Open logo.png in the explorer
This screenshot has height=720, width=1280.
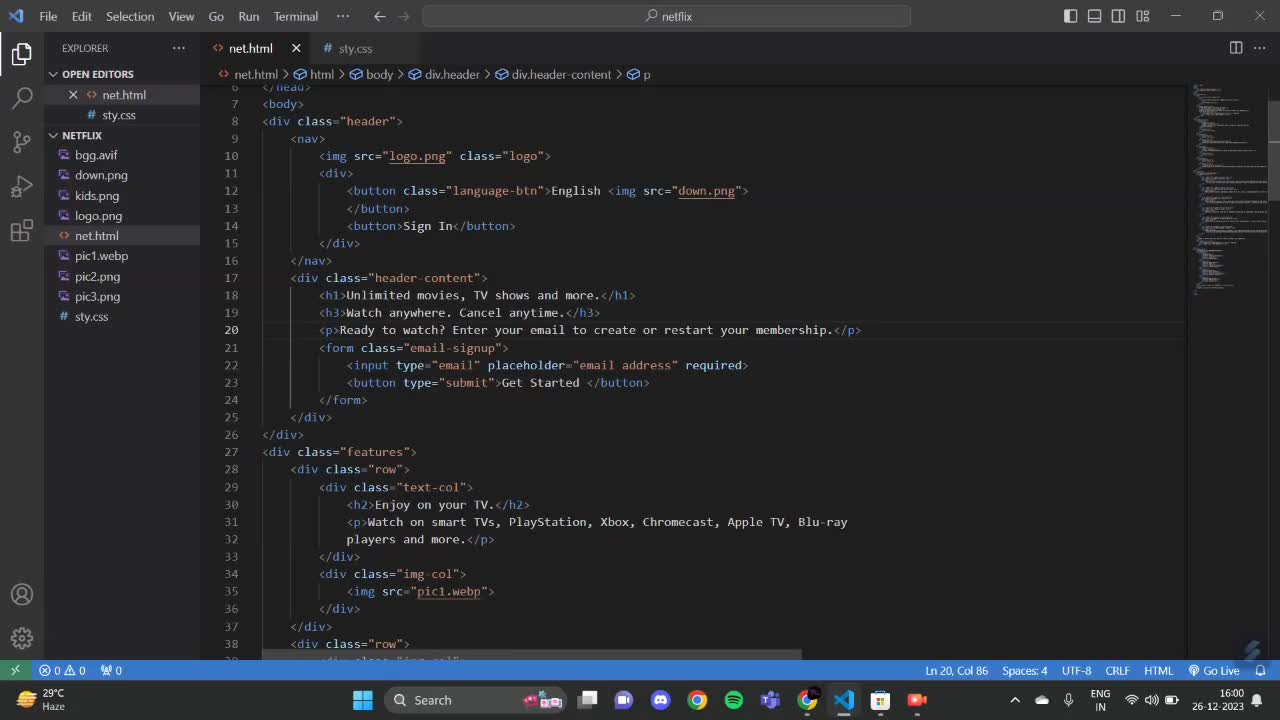98,216
